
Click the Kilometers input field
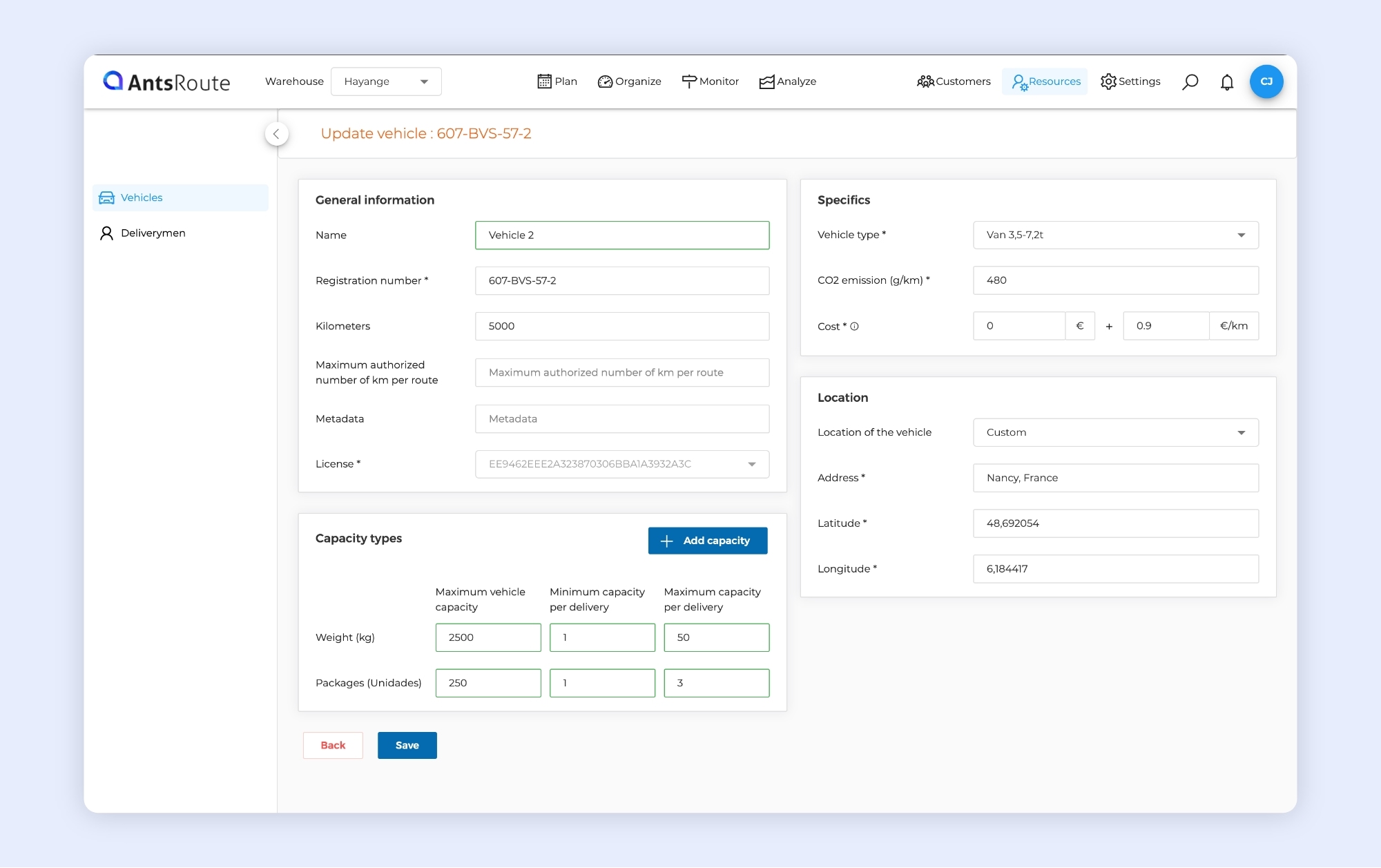pos(621,326)
